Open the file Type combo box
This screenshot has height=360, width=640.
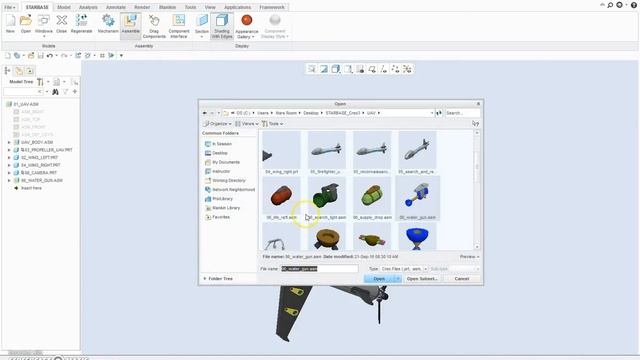pos(404,269)
